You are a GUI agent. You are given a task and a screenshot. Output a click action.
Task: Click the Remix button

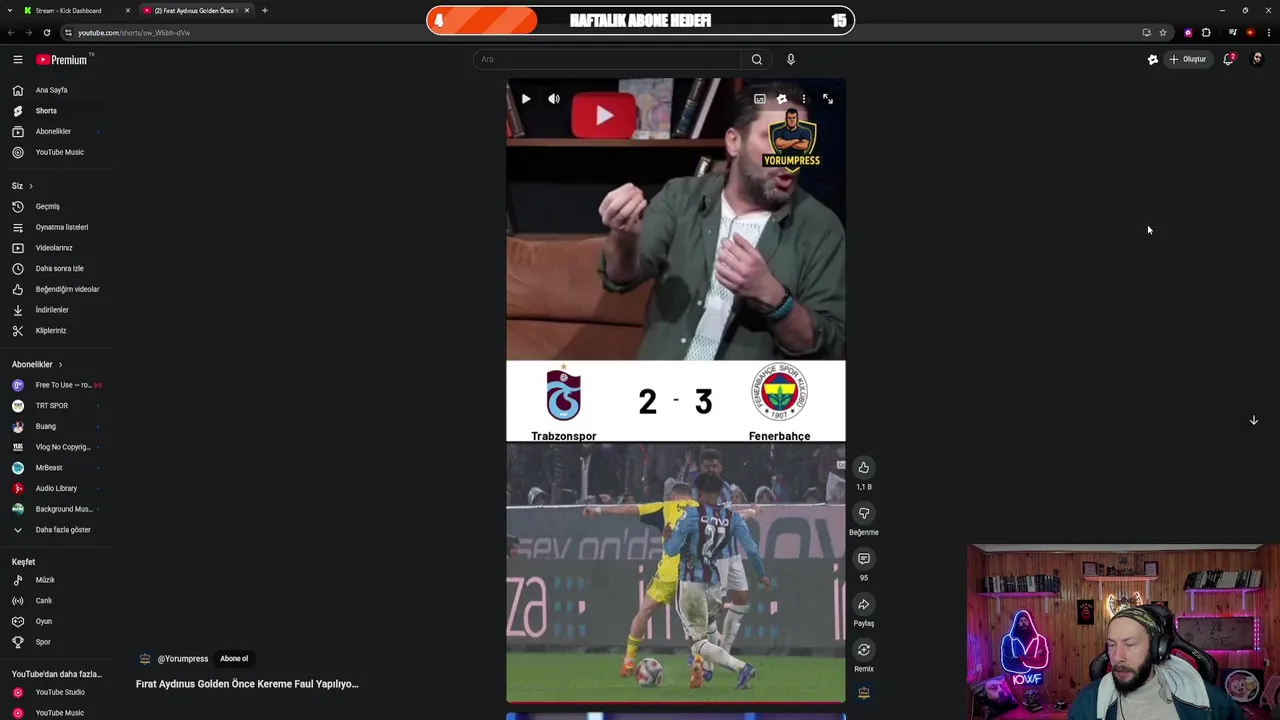(864, 650)
